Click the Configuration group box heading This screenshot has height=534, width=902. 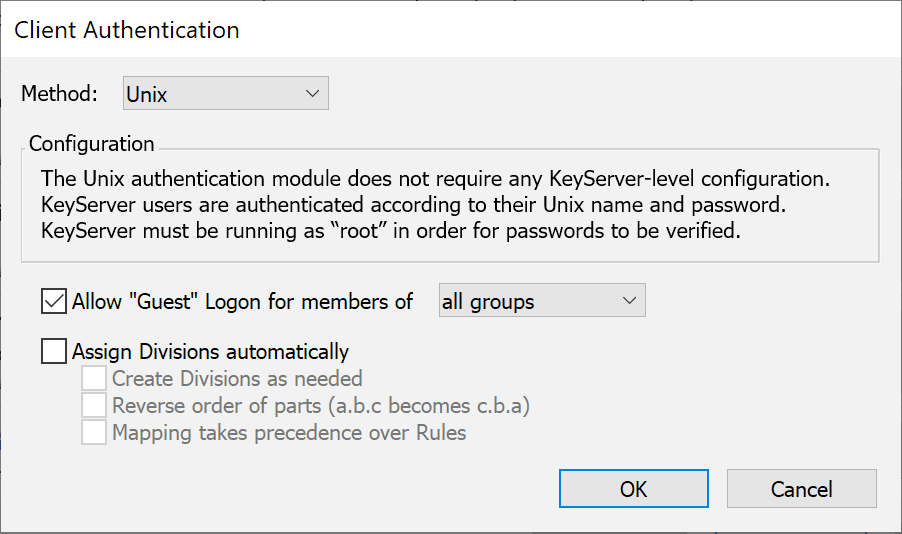point(92,144)
